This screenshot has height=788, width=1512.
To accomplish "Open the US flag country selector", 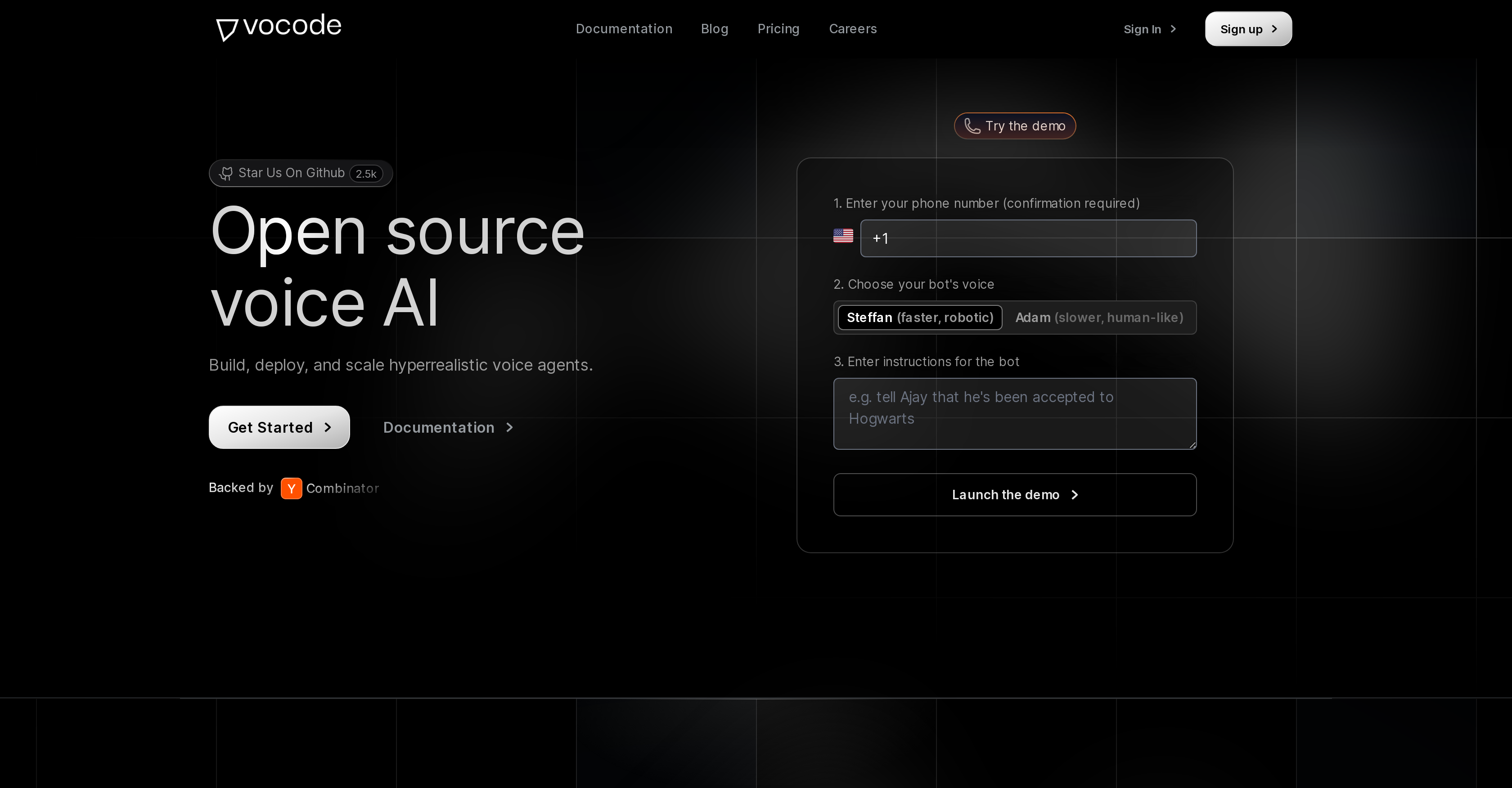I will pyautogui.click(x=843, y=237).
